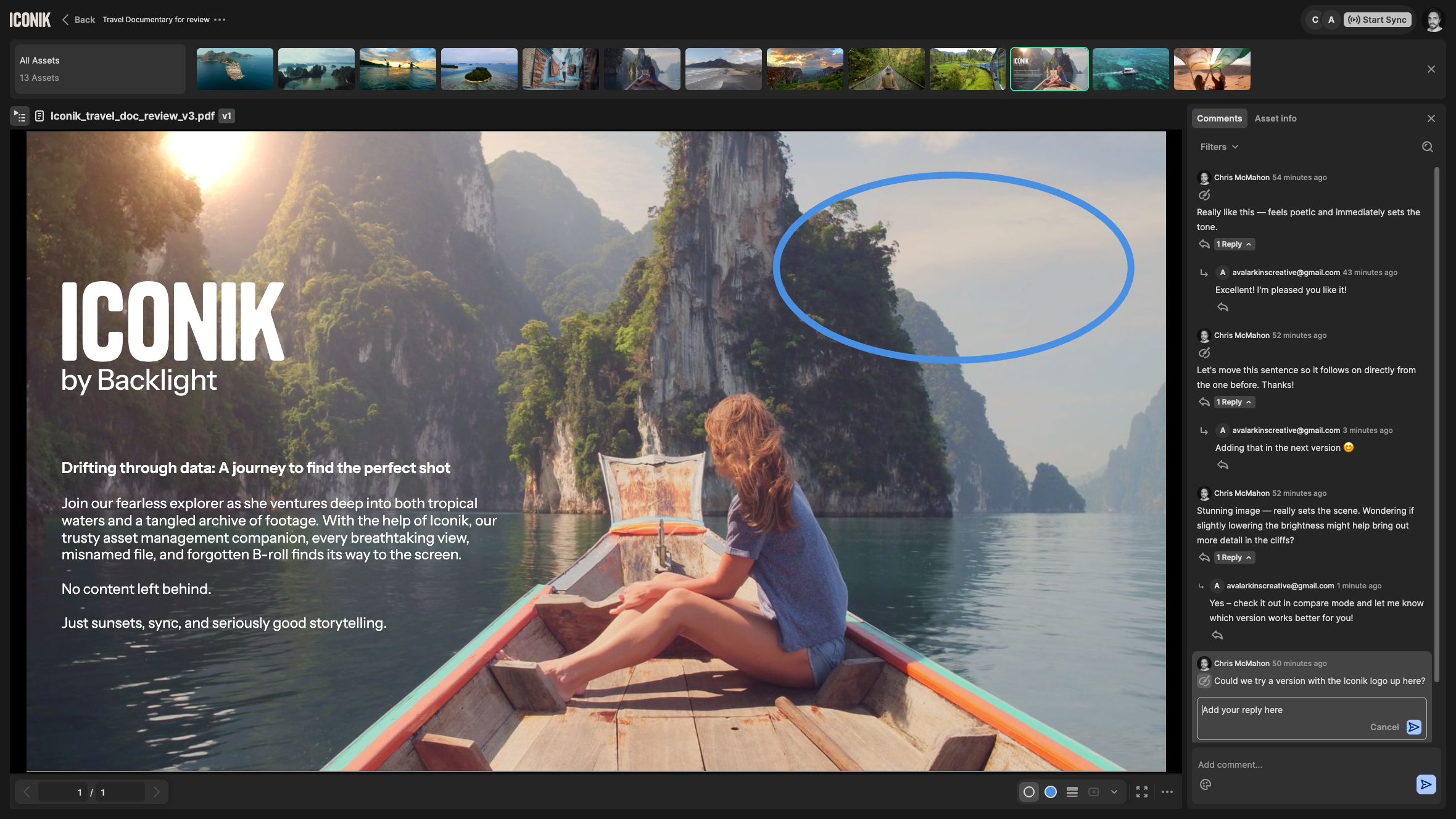1456x819 pixels.
Task: Select the ellipse drawing annotation tool
Action: (x=1028, y=792)
